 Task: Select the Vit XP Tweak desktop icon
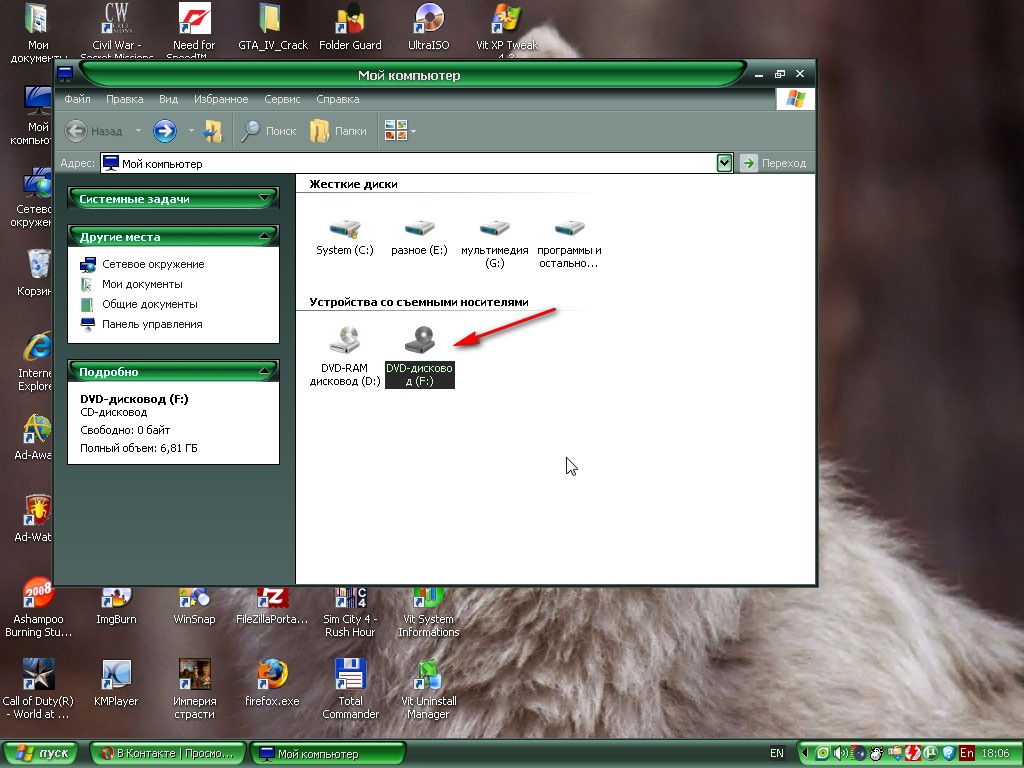(x=507, y=29)
